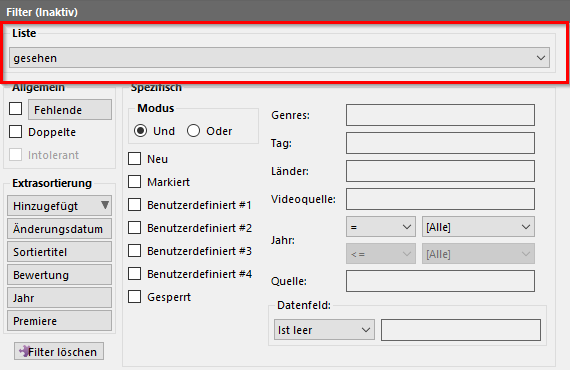Click the Fehlende button

tap(70, 110)
